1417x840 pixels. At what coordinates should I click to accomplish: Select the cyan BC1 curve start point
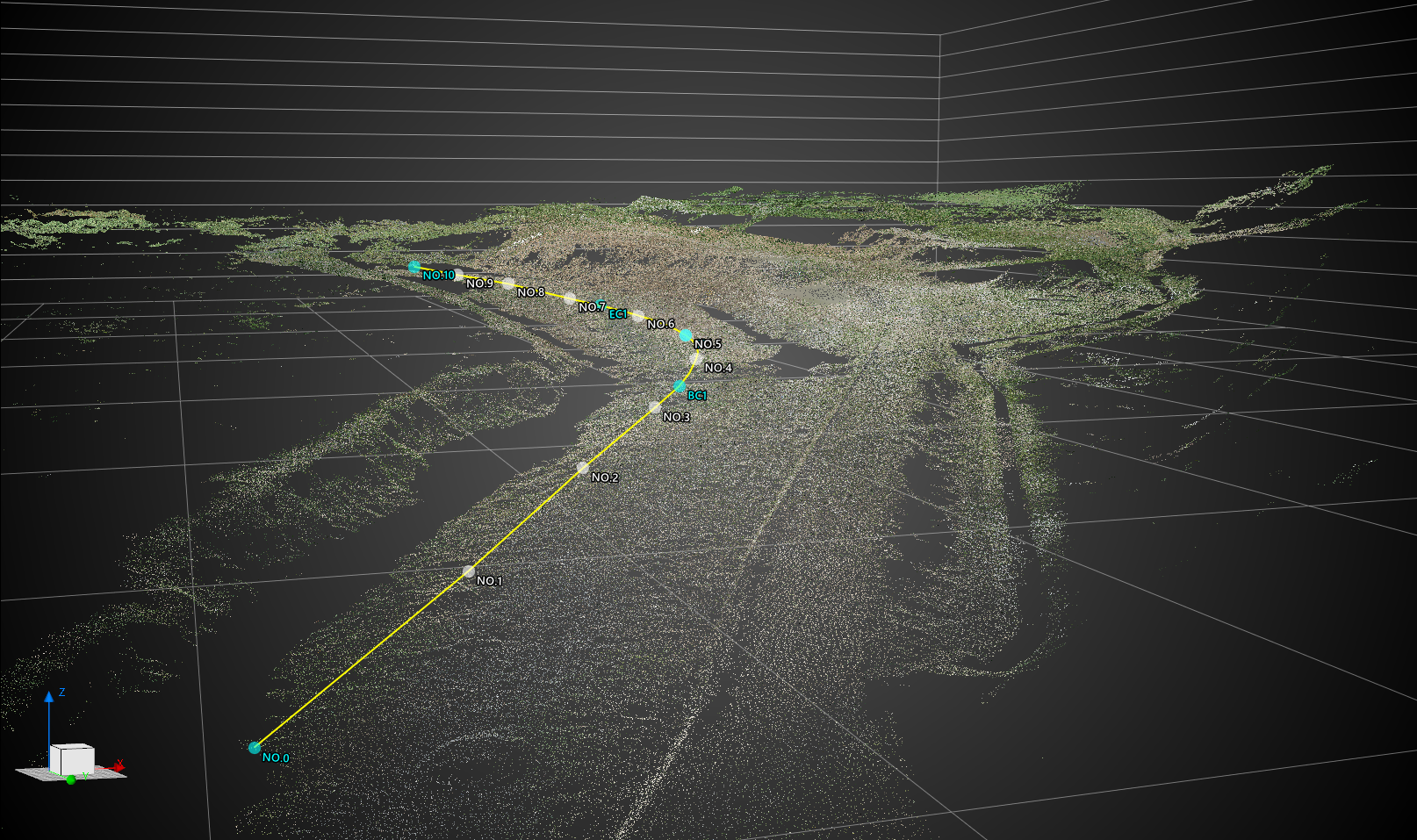(680, 386)
